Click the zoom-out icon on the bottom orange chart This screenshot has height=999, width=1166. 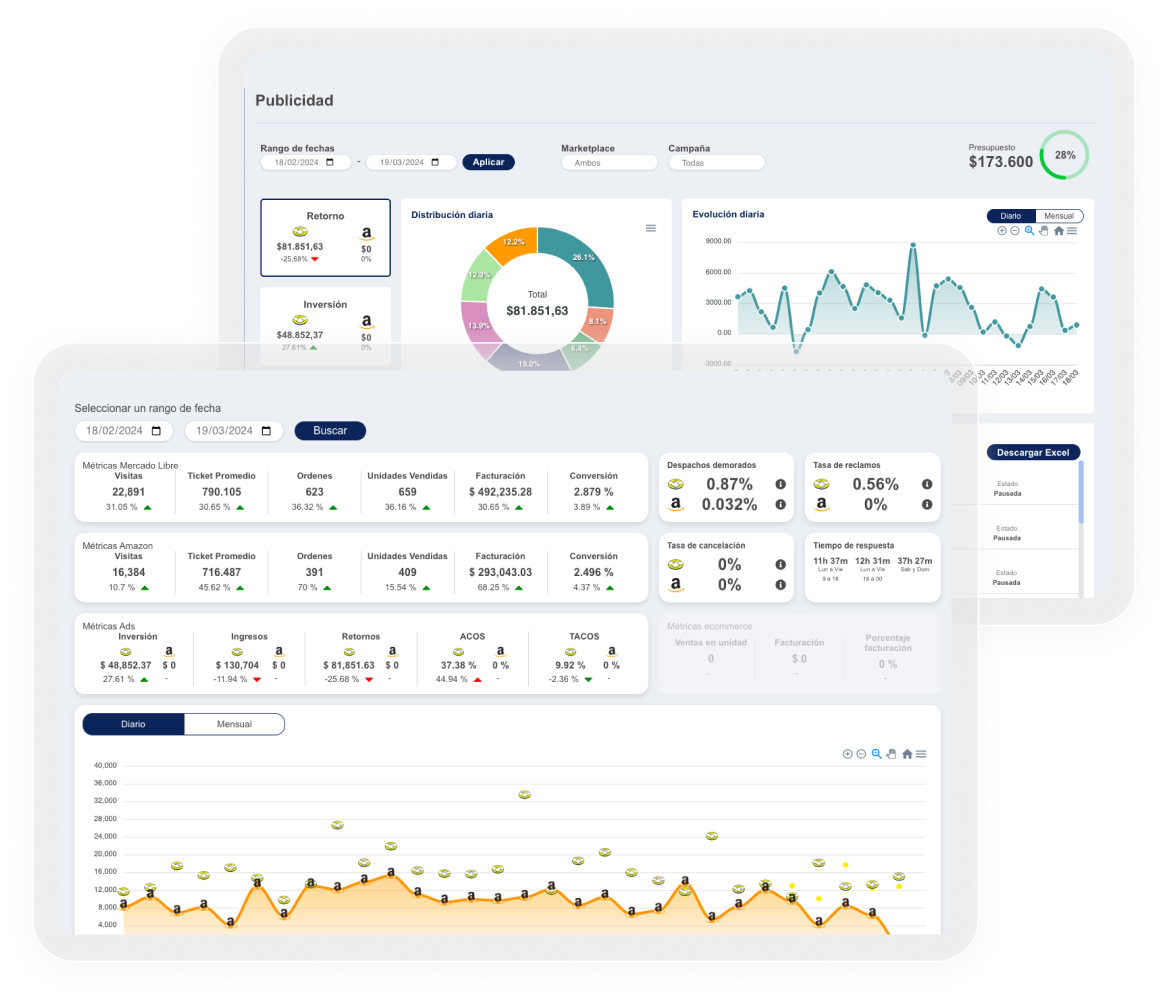click(x=861, y=754)
